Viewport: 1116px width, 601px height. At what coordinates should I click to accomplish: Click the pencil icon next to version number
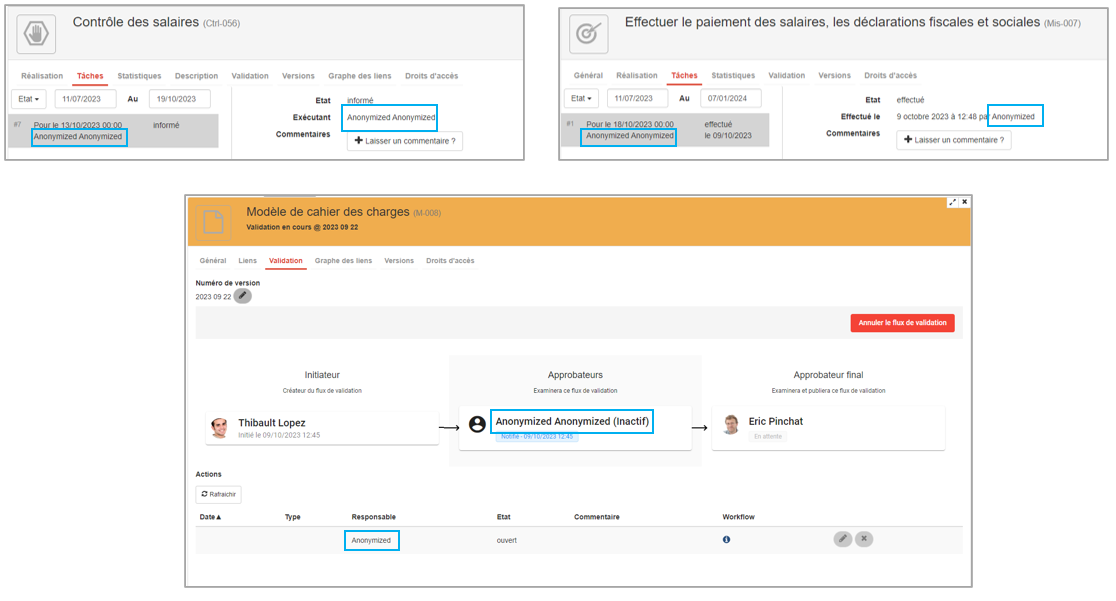[243, 296]
